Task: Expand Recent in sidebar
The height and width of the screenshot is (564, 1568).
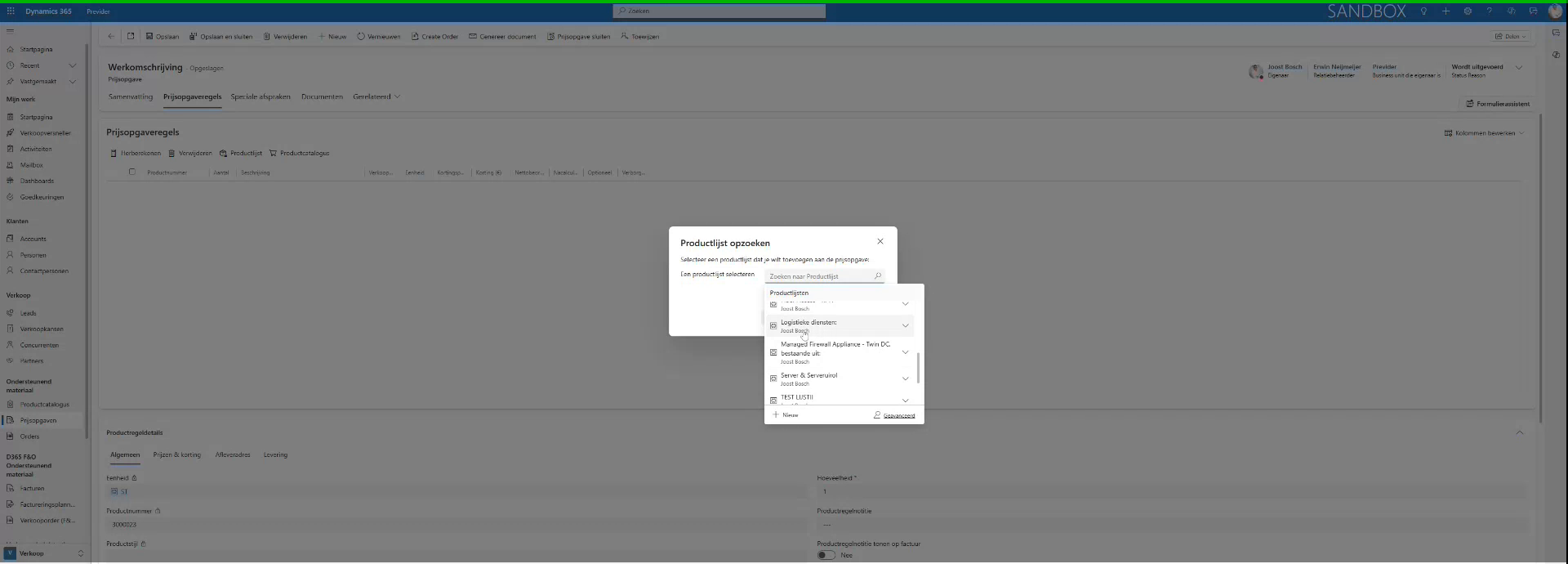Action: pos(72,65)
